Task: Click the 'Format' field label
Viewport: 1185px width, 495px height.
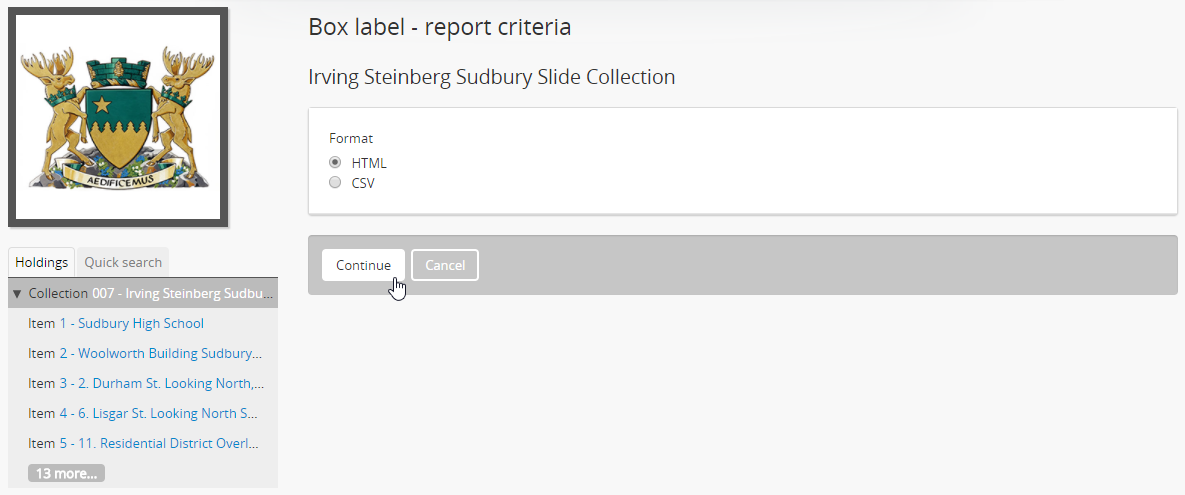Action: tap(351, 139)
